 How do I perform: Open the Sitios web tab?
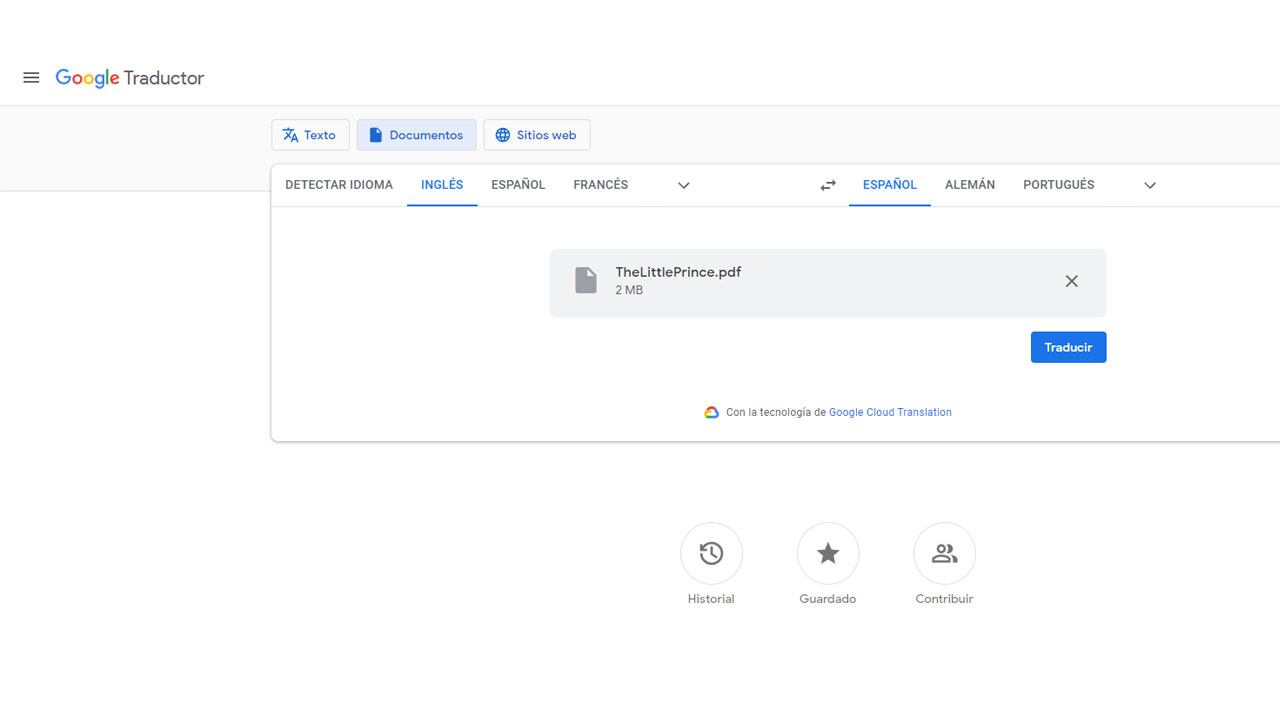click(x=537, y=134)
